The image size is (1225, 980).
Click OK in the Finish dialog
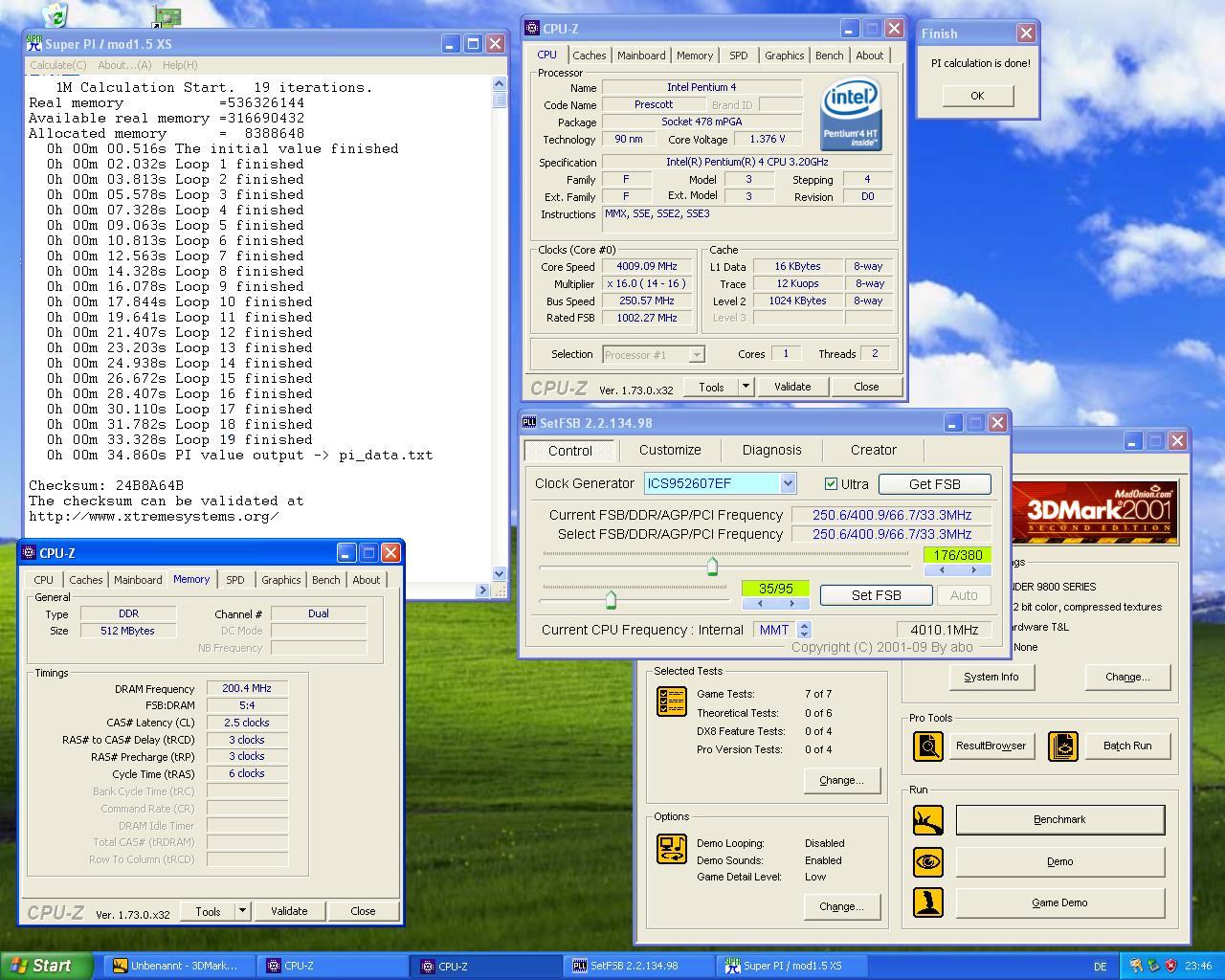pos(977,96)
